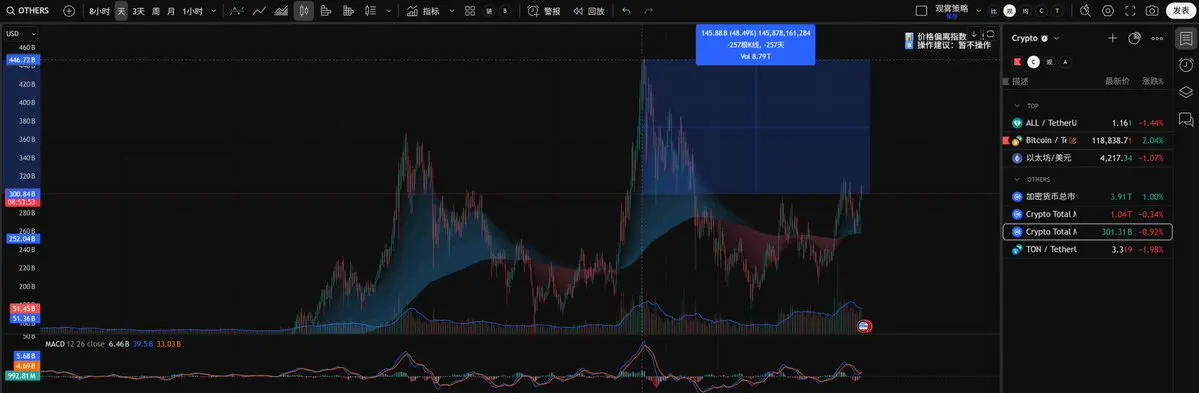Open chart settings hexagon gear icon
This screenshot has height=393, width=1199.
tap(1108, 11)
